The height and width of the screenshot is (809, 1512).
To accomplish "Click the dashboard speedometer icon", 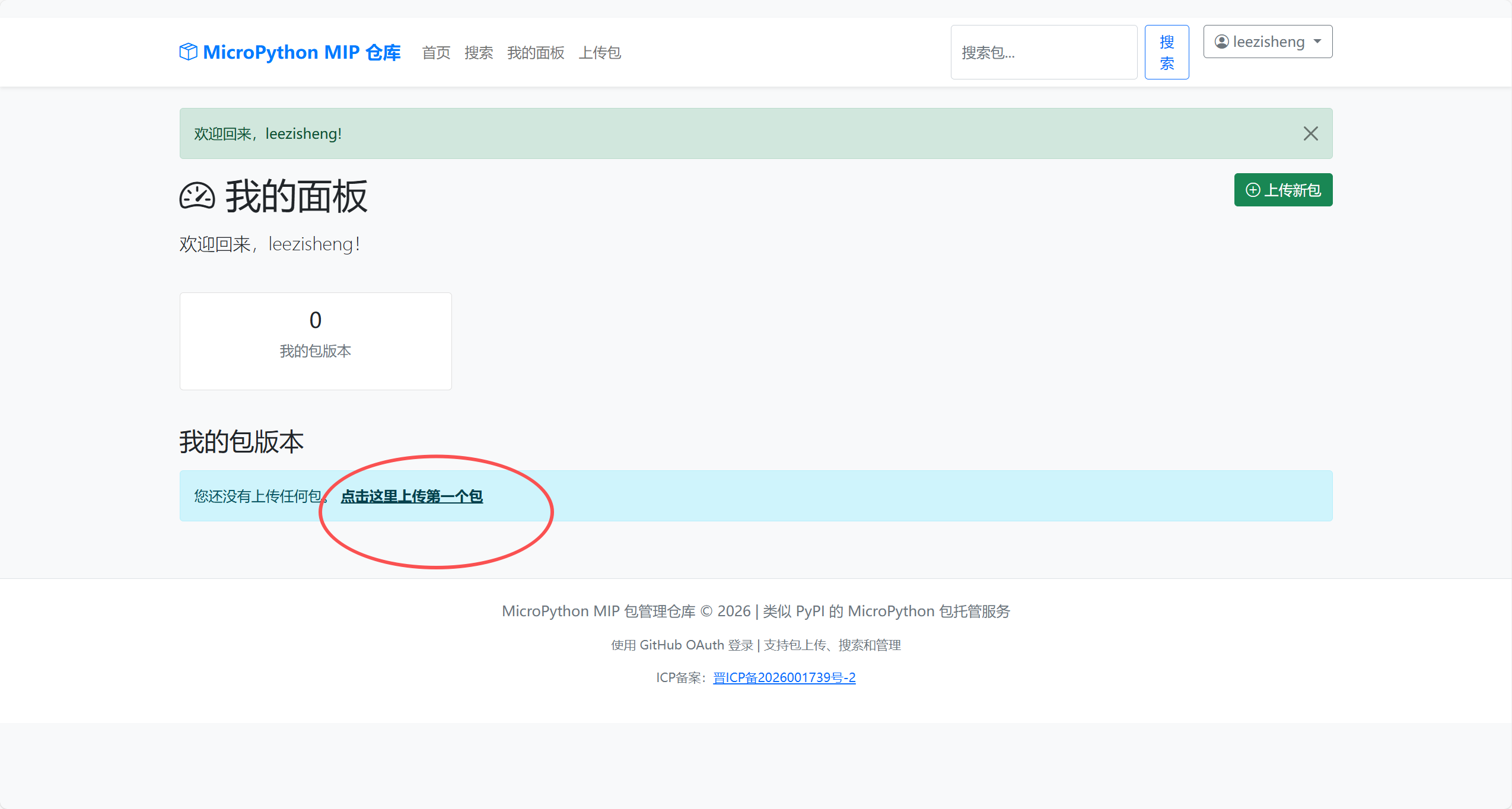I will (197, 196).
